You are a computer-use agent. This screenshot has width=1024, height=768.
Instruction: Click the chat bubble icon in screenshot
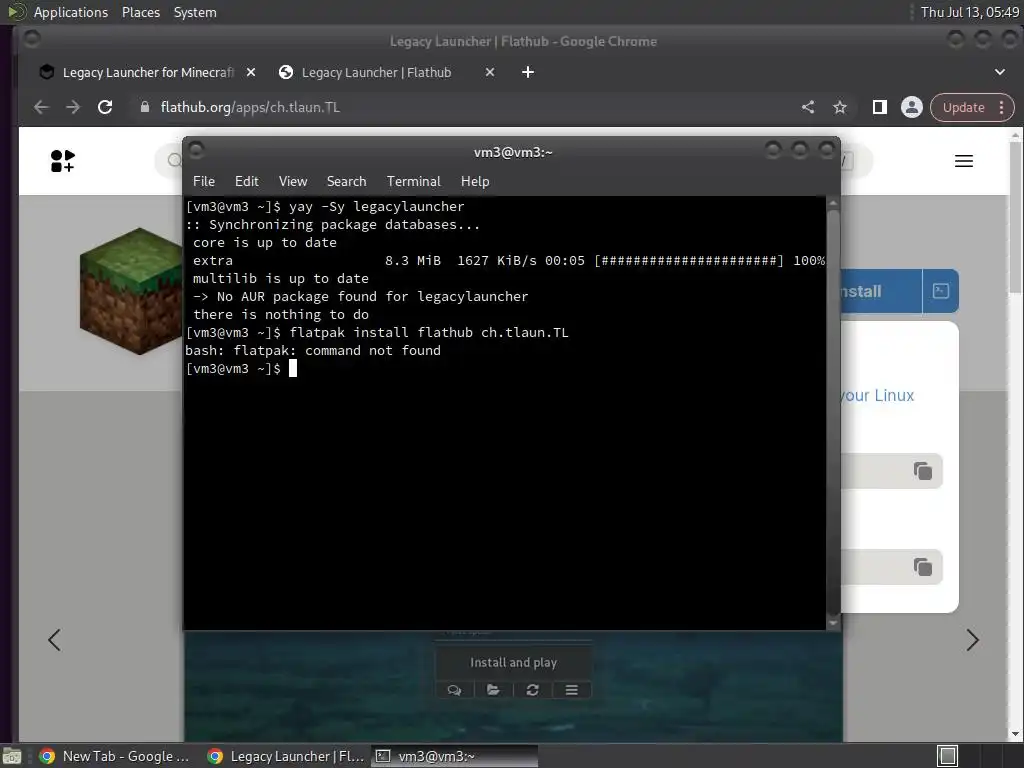click(455, 690)
